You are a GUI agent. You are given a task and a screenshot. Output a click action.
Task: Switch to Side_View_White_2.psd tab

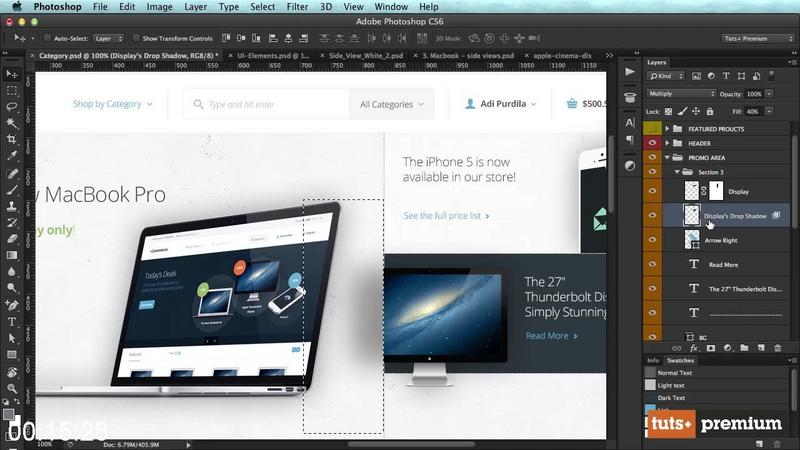pos(366,56)
